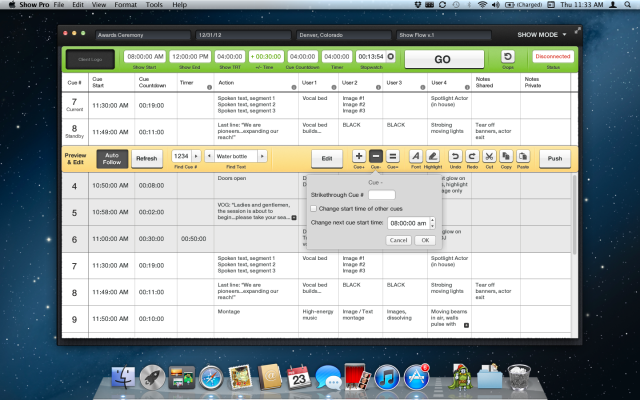Click the Cut scissors icon

click(x=489, y=156)
